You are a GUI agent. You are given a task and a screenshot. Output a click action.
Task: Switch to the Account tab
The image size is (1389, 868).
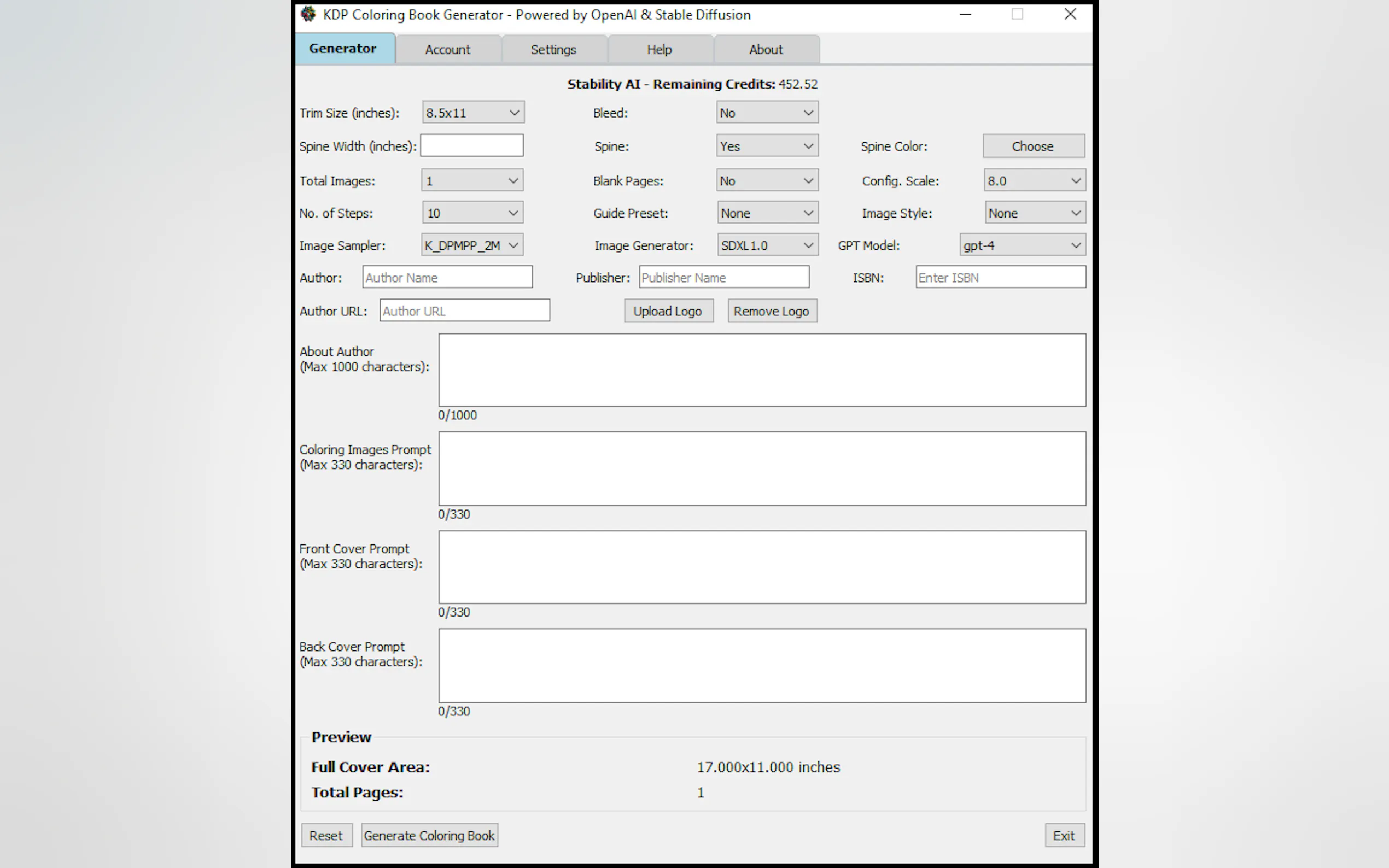tap(447, 49)
